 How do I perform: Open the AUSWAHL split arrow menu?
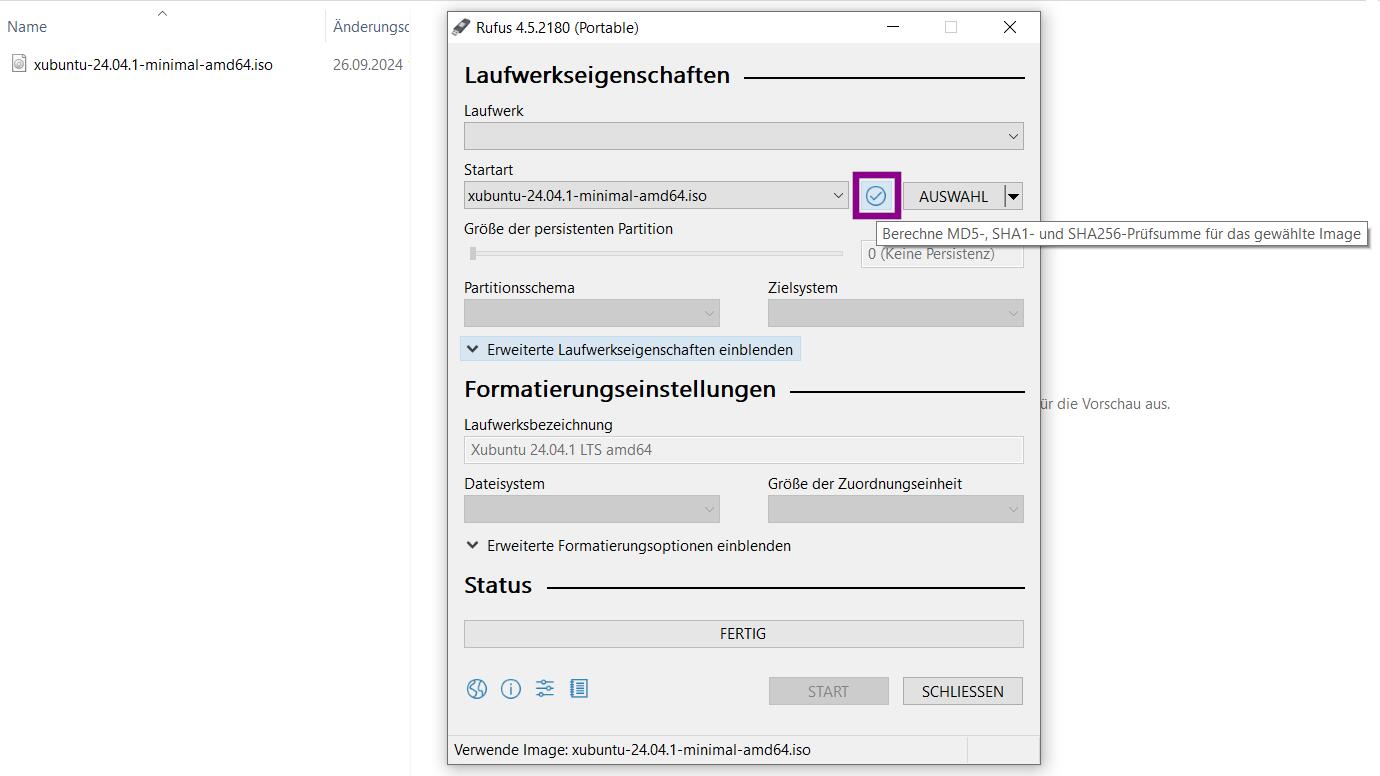[1013, 196]
